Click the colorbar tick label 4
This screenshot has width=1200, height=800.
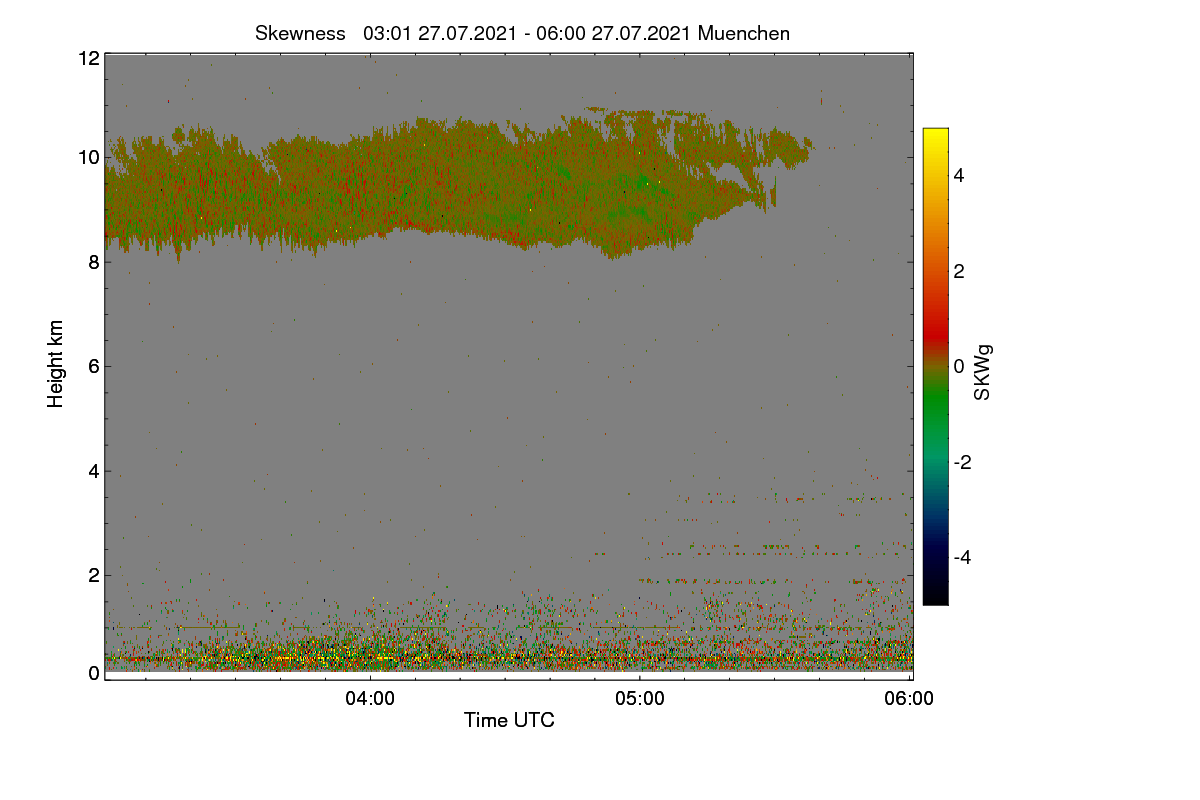[958, 175]
